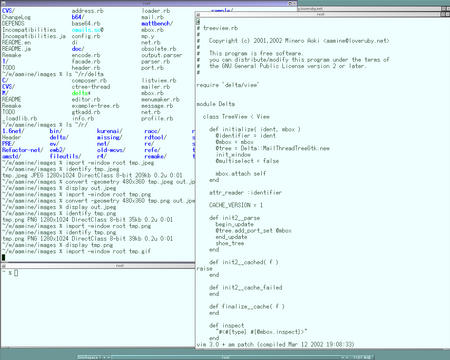Click menumaker.rb in listing
The image size is (450, 360).
[x=160, y=100]
